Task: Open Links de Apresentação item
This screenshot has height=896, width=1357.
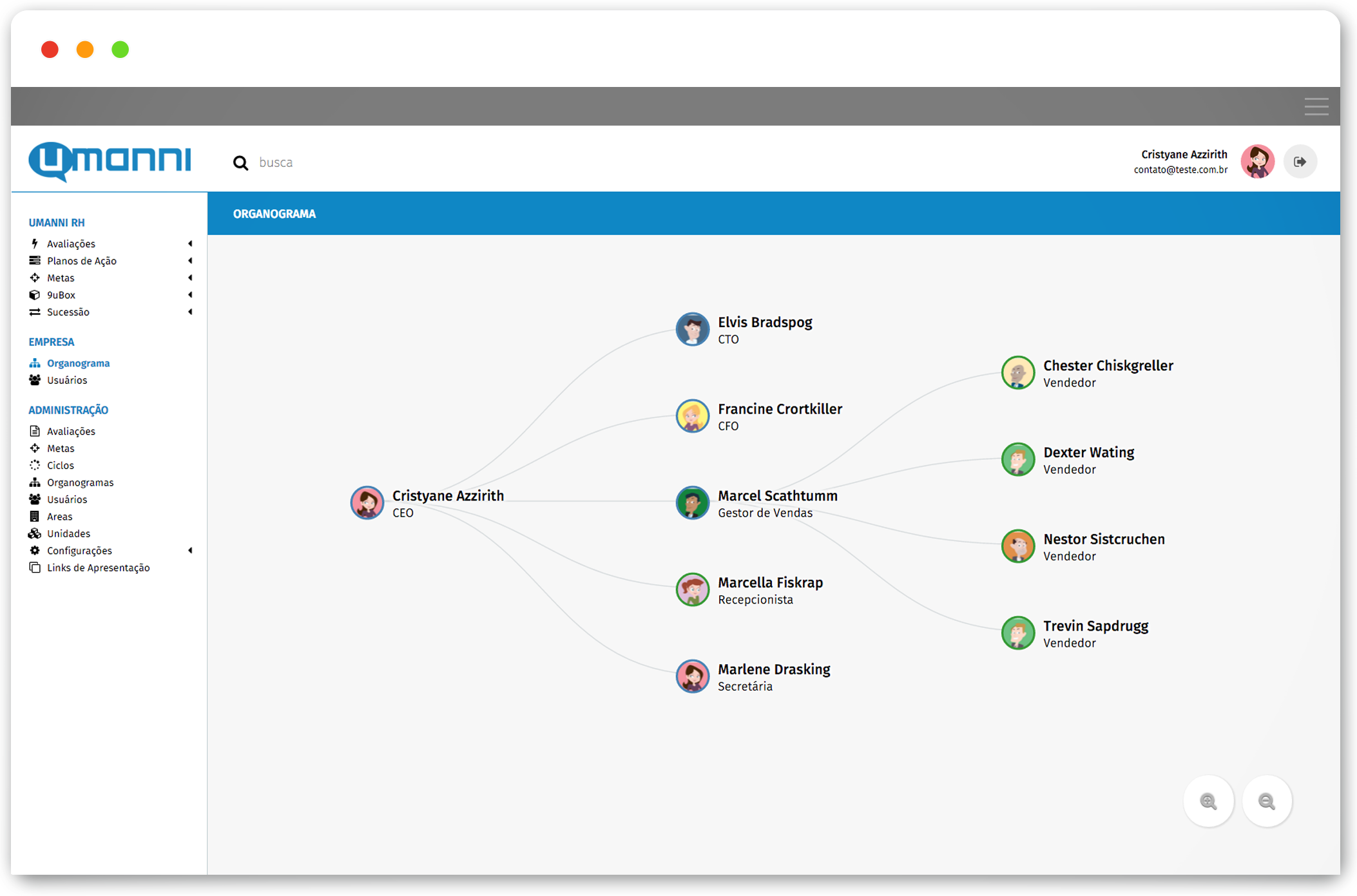Action: [98, 567]
